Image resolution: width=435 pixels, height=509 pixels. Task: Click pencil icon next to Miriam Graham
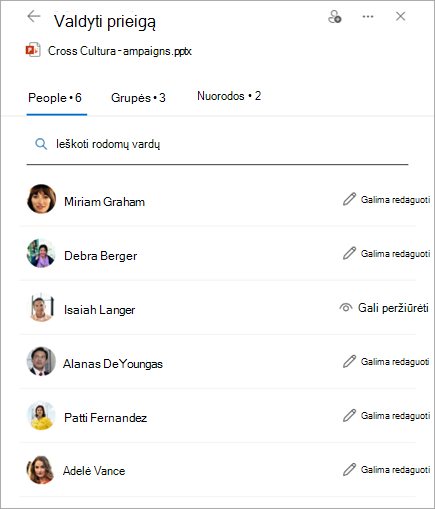coord(349,199)
